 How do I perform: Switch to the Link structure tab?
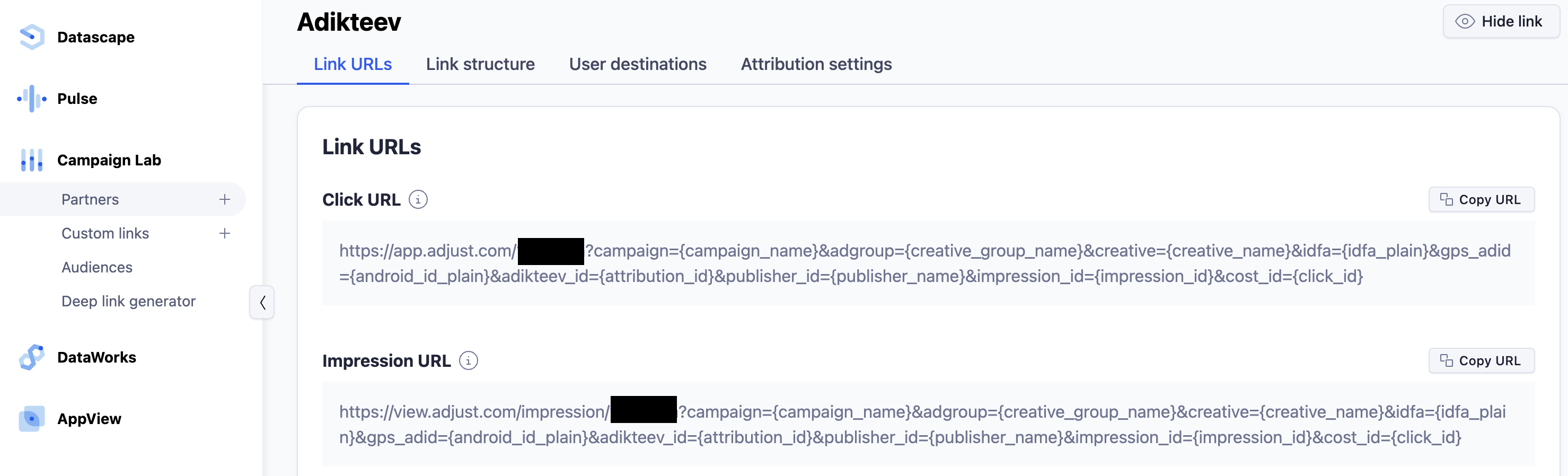point(480,65)
